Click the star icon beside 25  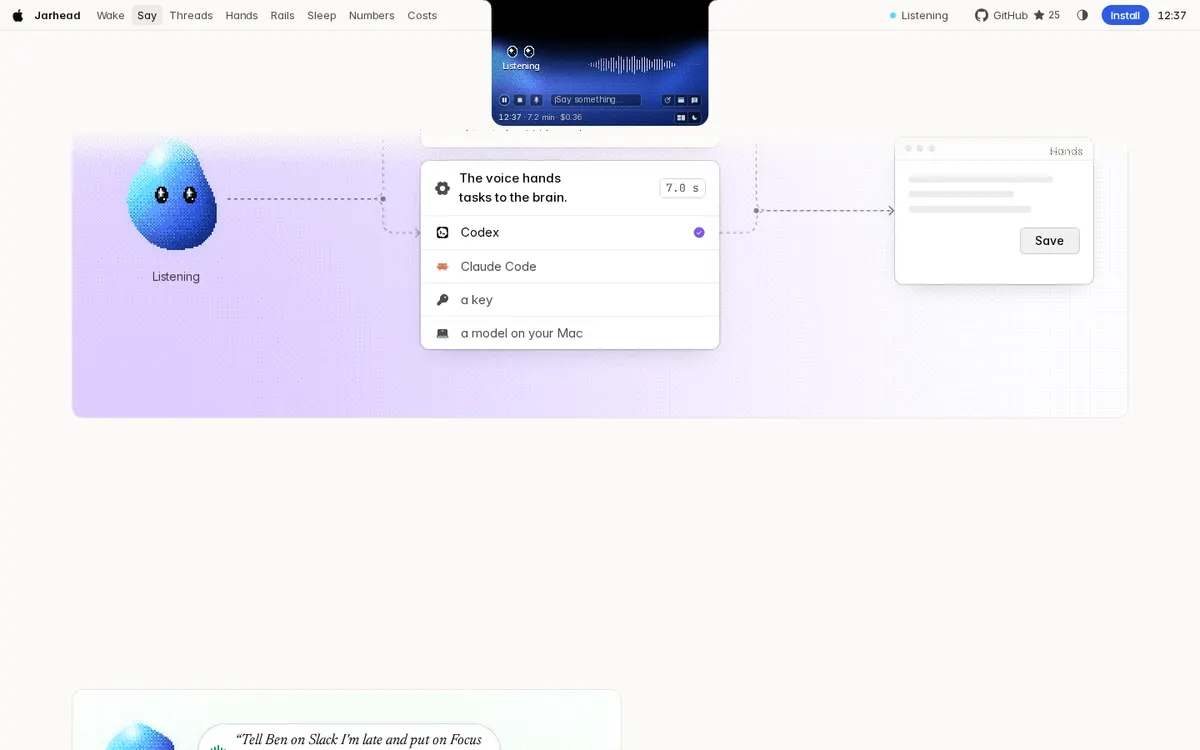1039,15
